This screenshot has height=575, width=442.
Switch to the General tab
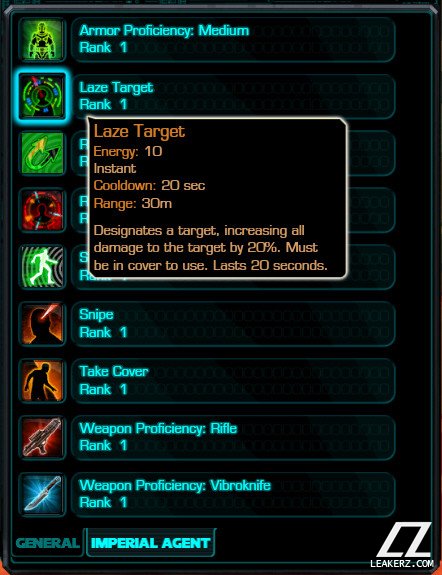click(48, 543)
